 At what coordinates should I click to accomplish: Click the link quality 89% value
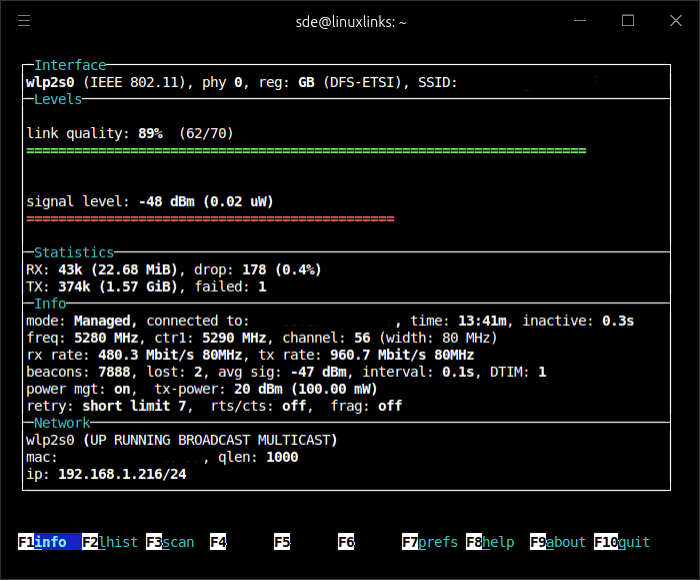tap(150, 133)
